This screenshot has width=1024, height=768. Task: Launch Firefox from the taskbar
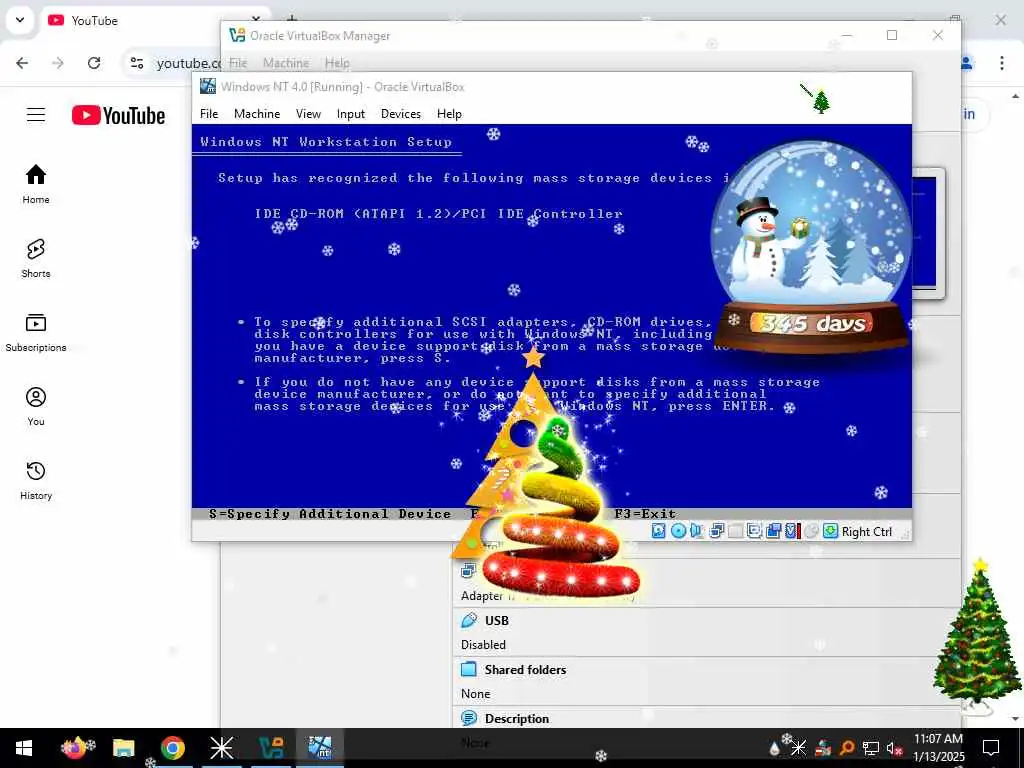tap(75, 748)
